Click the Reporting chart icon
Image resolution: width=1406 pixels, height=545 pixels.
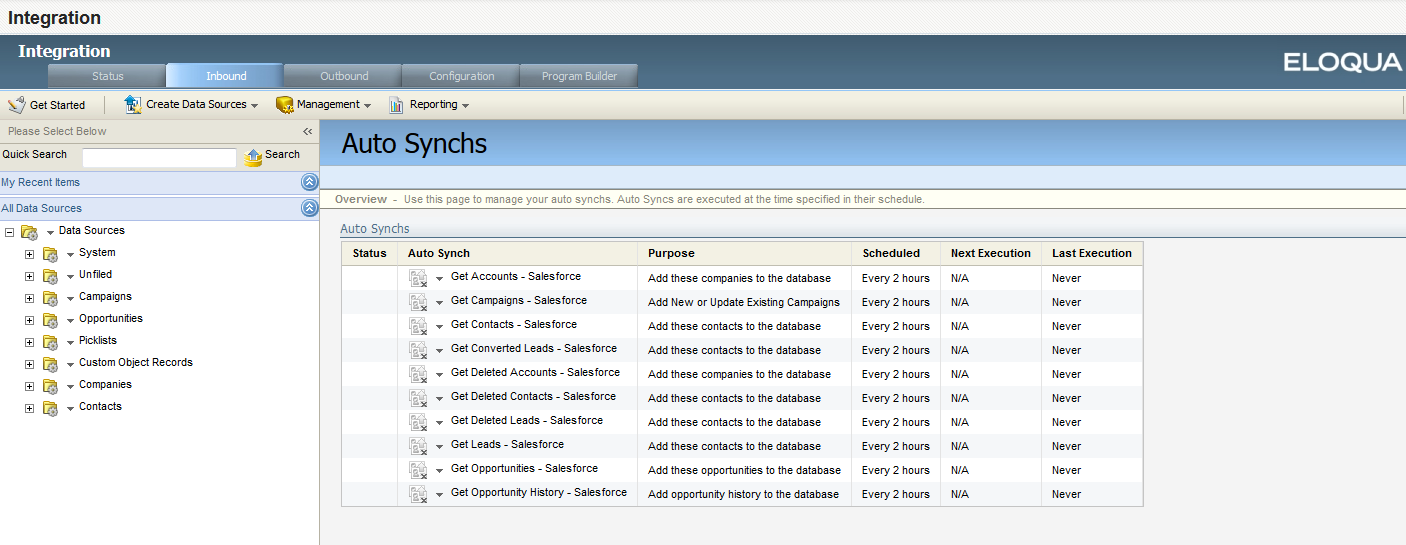tap(397, 104)
